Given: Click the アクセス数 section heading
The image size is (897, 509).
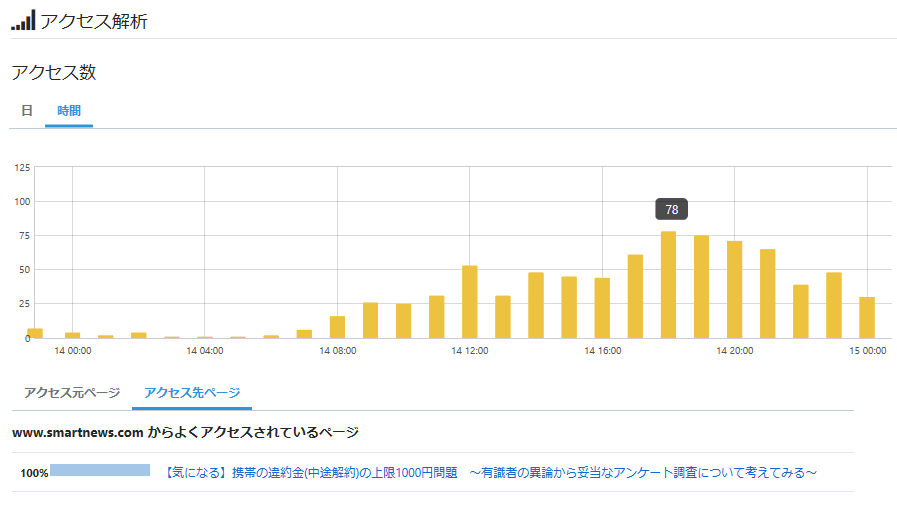Looking at the screenshot, I should [x=54, y=72].
